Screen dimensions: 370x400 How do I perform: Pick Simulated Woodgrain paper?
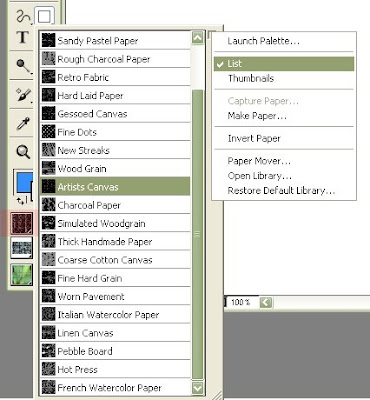[115, 223]
